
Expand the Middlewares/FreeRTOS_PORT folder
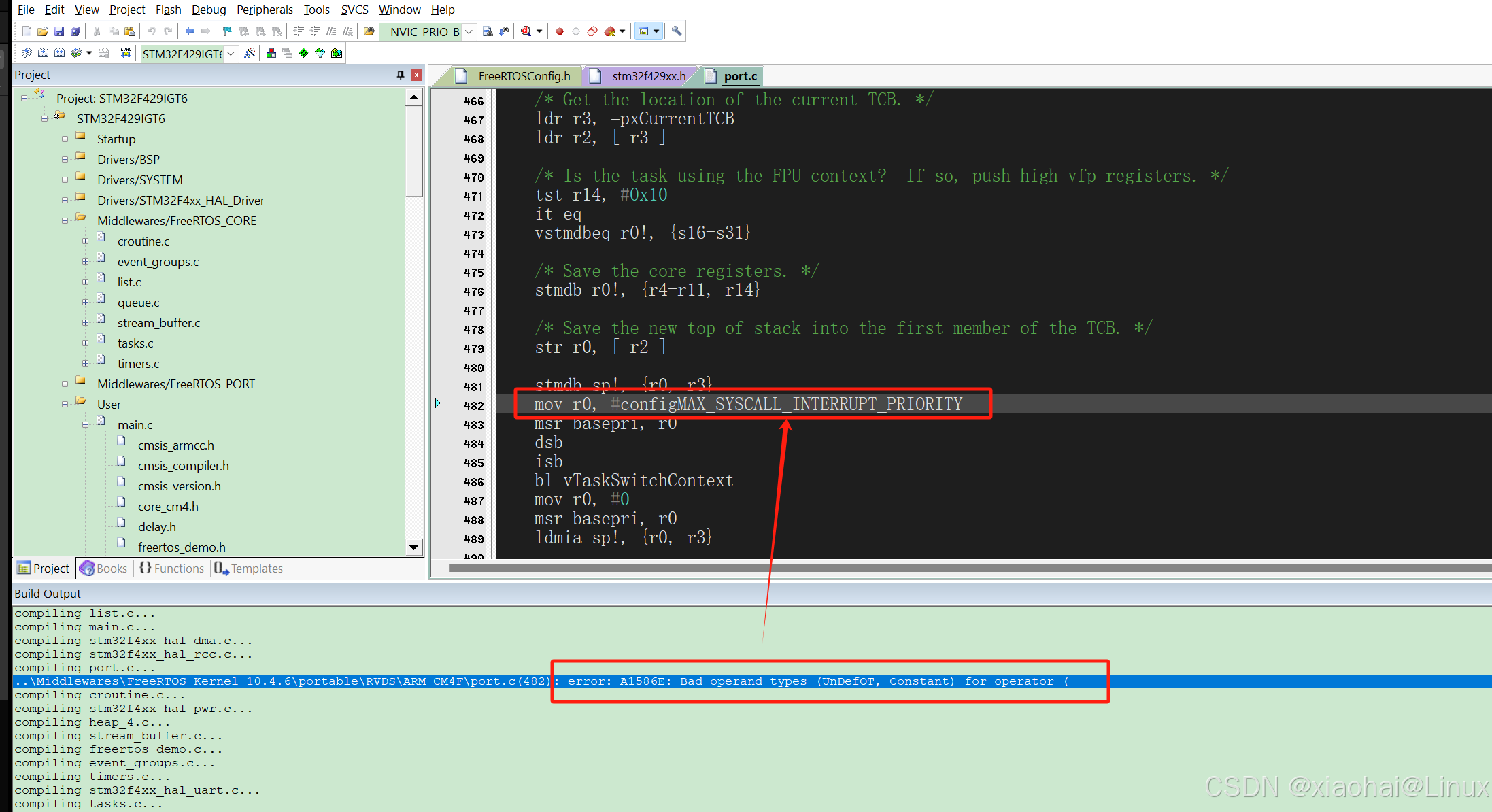(65, 384)
